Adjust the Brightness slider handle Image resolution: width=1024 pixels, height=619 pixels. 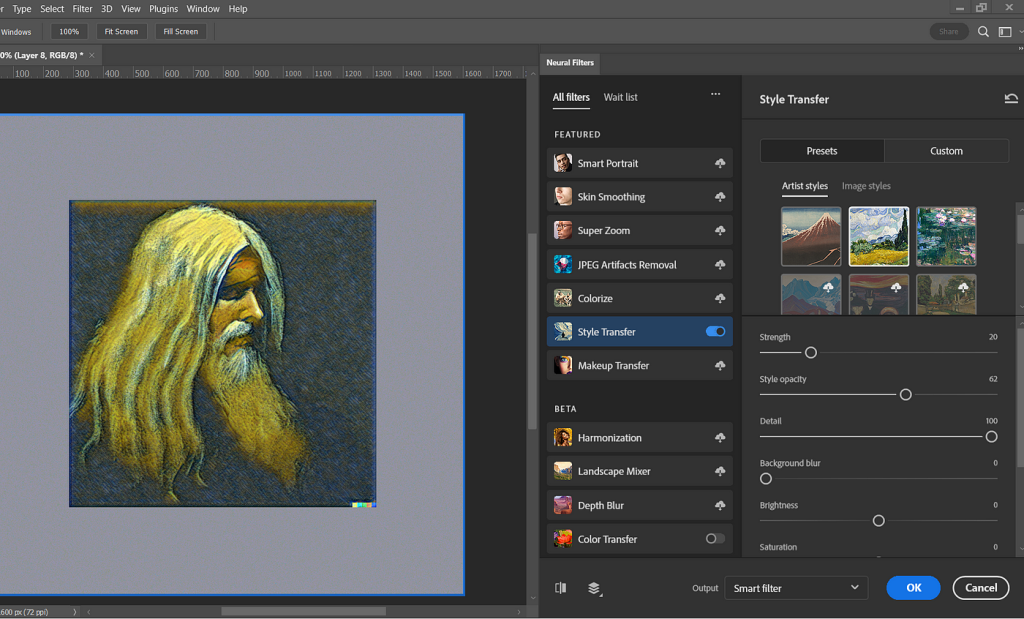[878, 520]
